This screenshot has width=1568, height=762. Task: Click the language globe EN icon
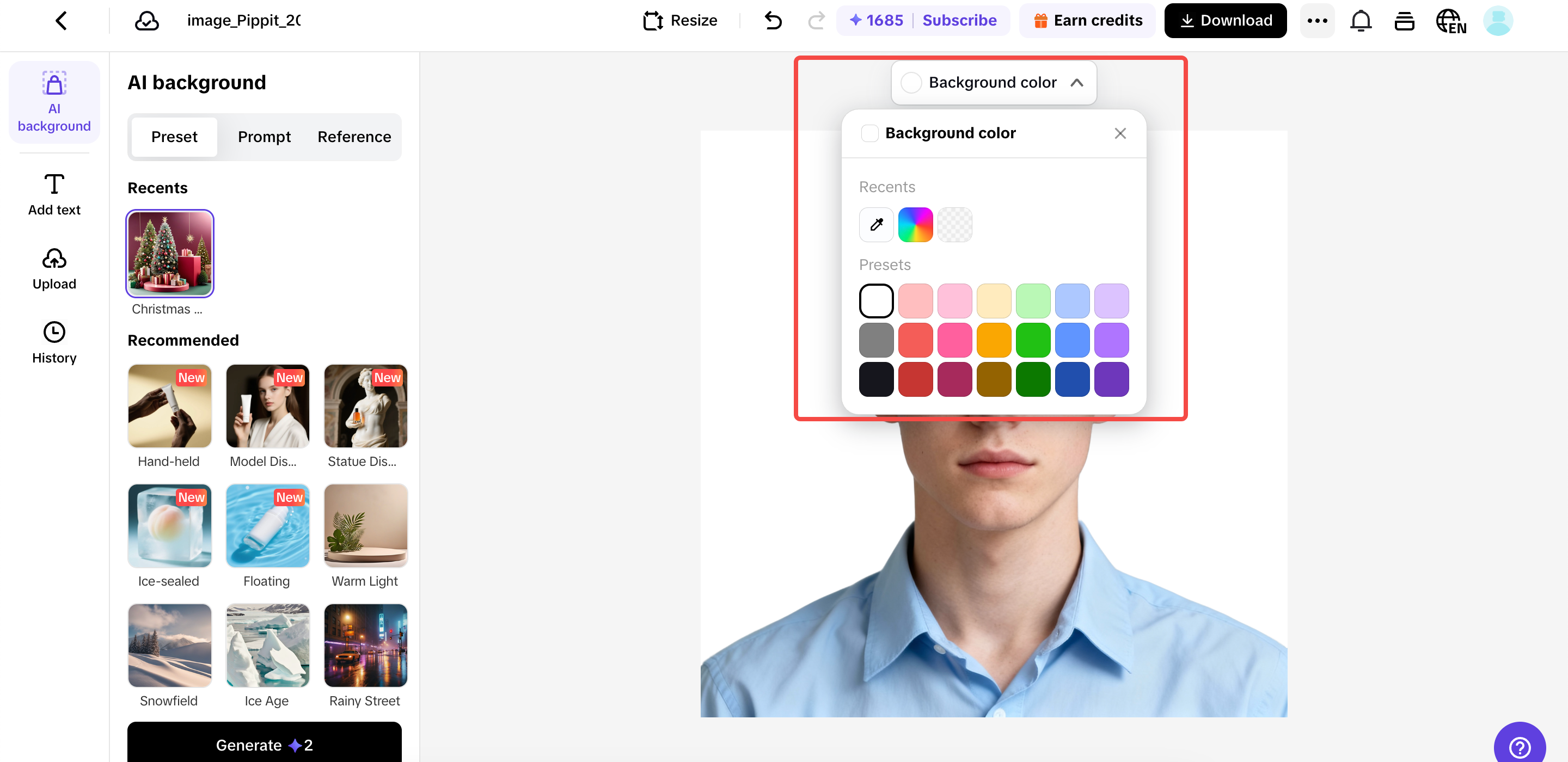[1450, 21]
